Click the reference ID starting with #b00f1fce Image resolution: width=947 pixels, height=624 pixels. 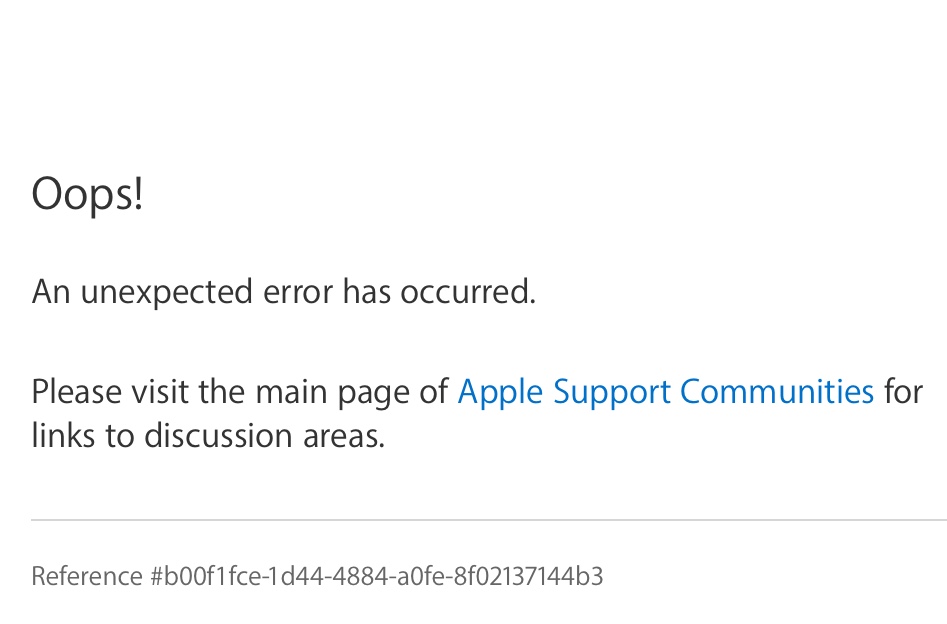[375, 576]
